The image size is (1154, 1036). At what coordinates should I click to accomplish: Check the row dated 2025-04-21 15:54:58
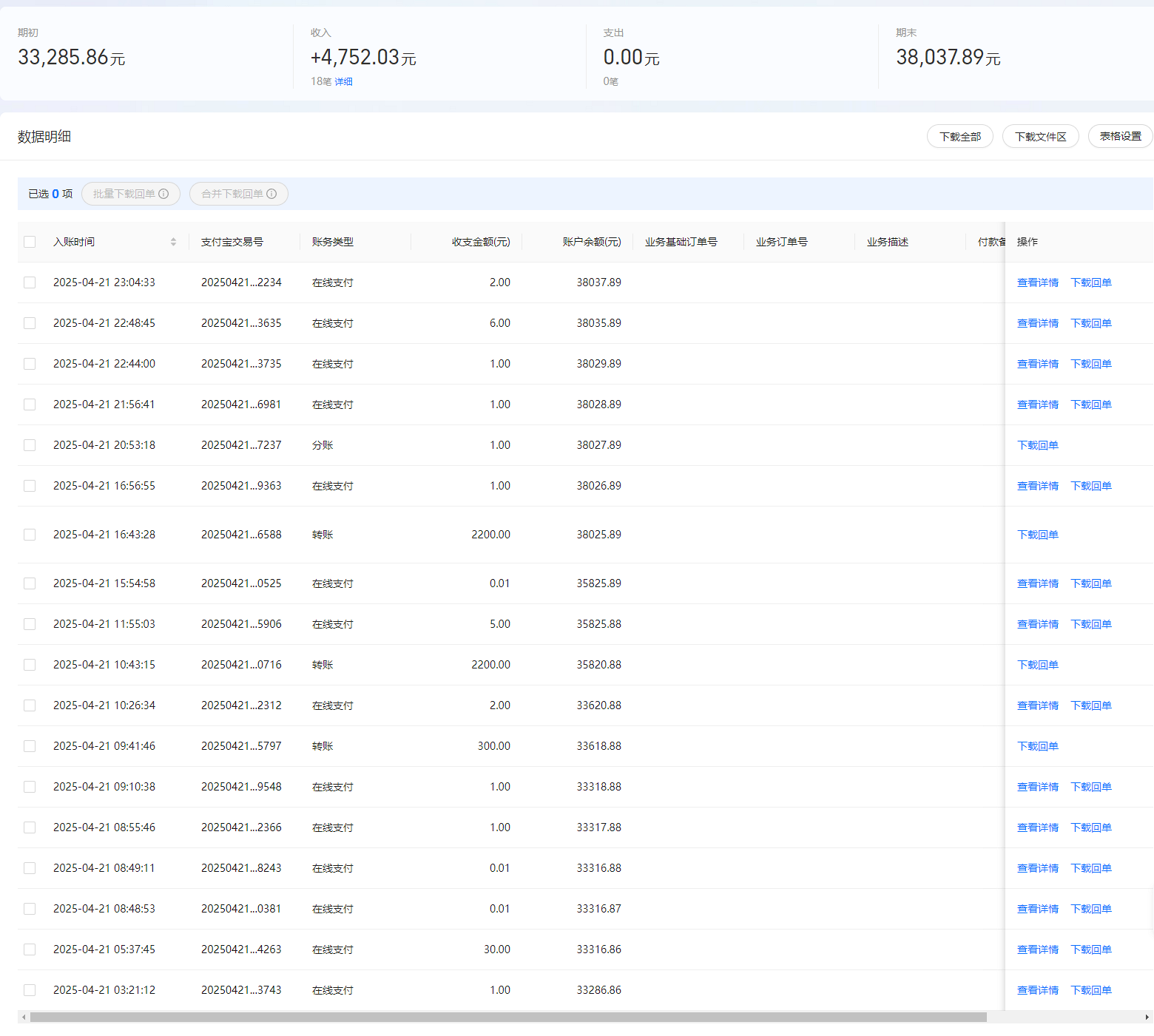pyautogui.click(x=30, y=583)
